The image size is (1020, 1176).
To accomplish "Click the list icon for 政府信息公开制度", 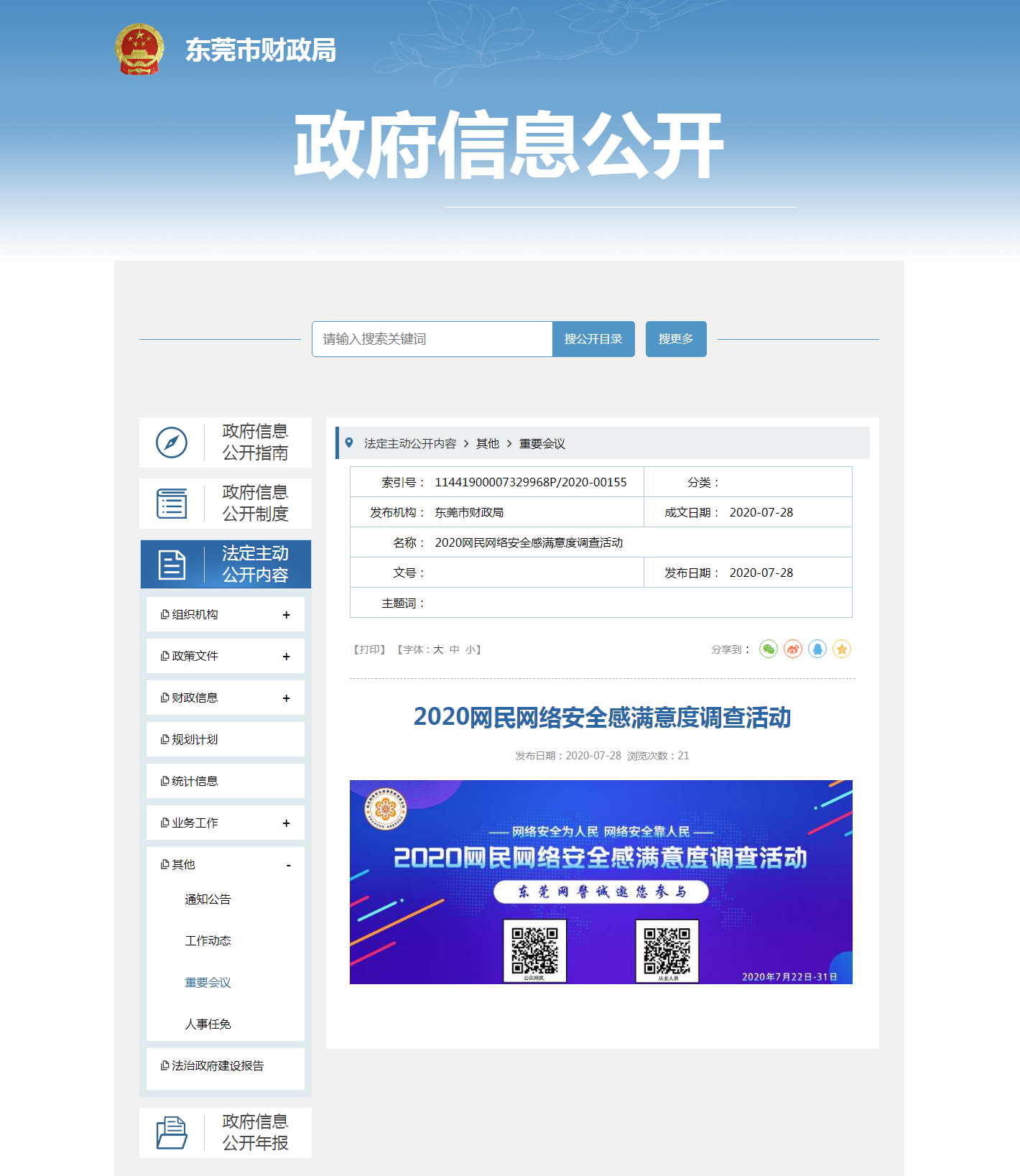I will click(x=172, y=504).
